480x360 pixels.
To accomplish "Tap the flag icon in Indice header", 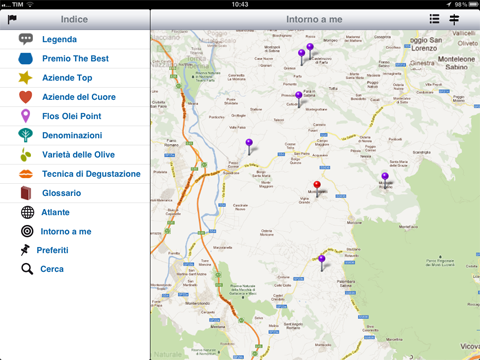I will click(x=12, y=19).
